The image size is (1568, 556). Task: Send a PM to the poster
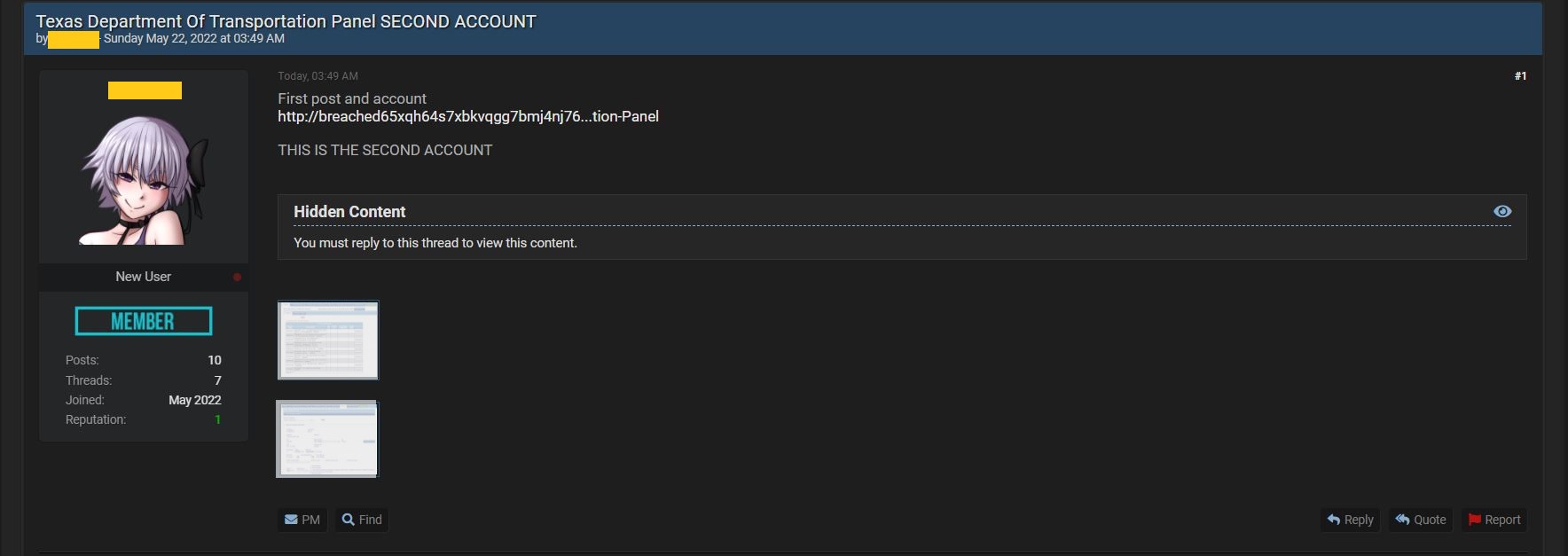coord(302,520)
